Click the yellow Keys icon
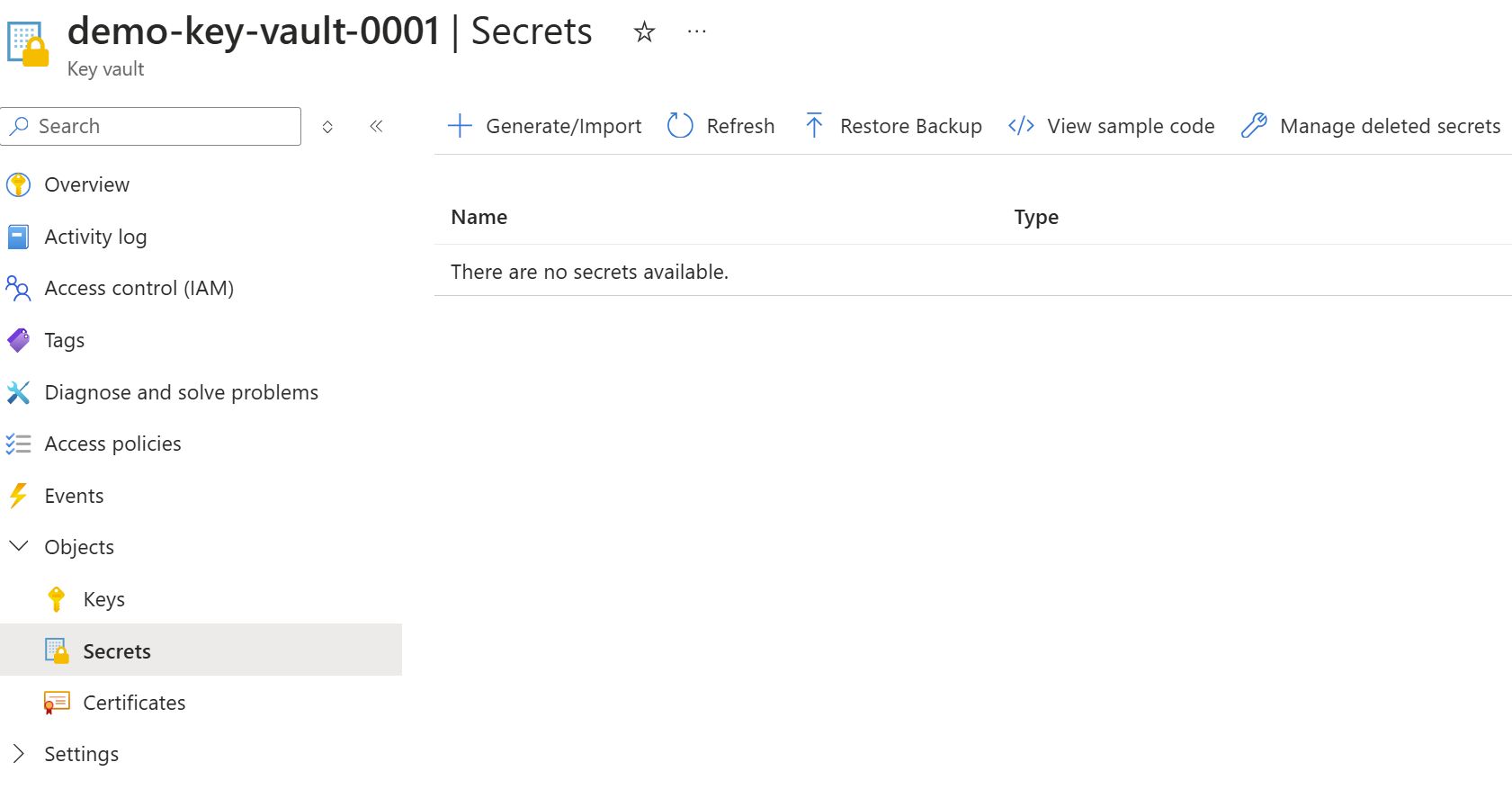 tap(57, 599)
